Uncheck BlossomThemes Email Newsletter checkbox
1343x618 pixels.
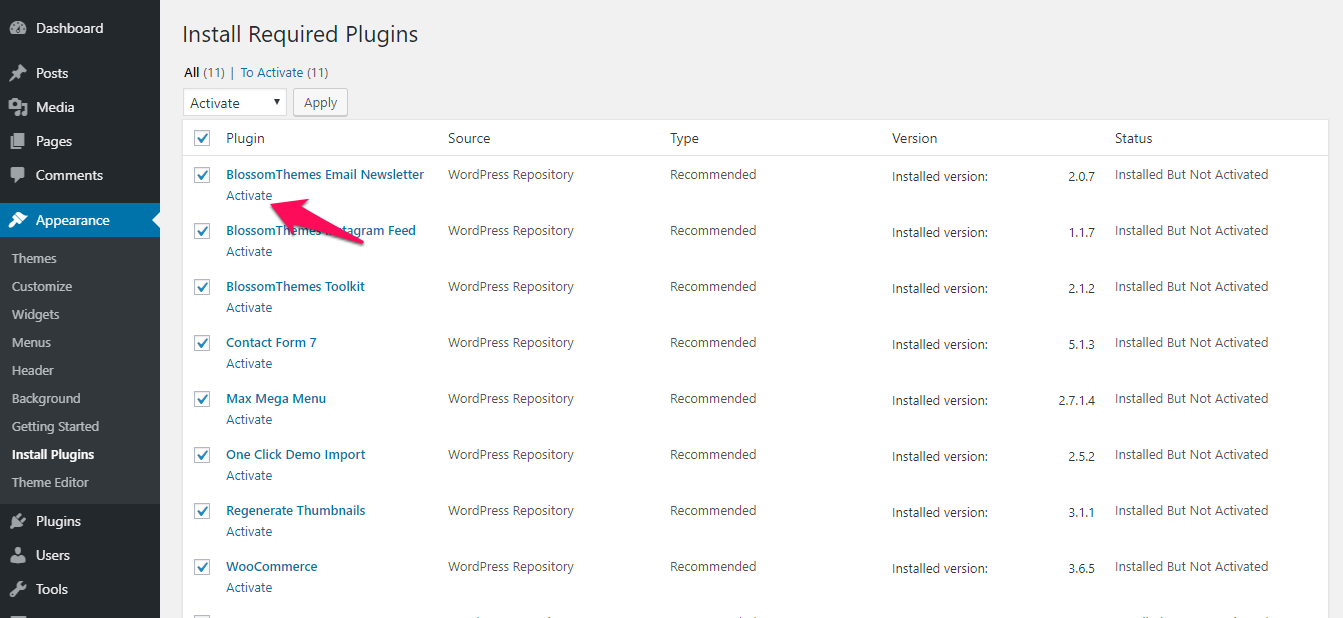[x=202, y=175]
